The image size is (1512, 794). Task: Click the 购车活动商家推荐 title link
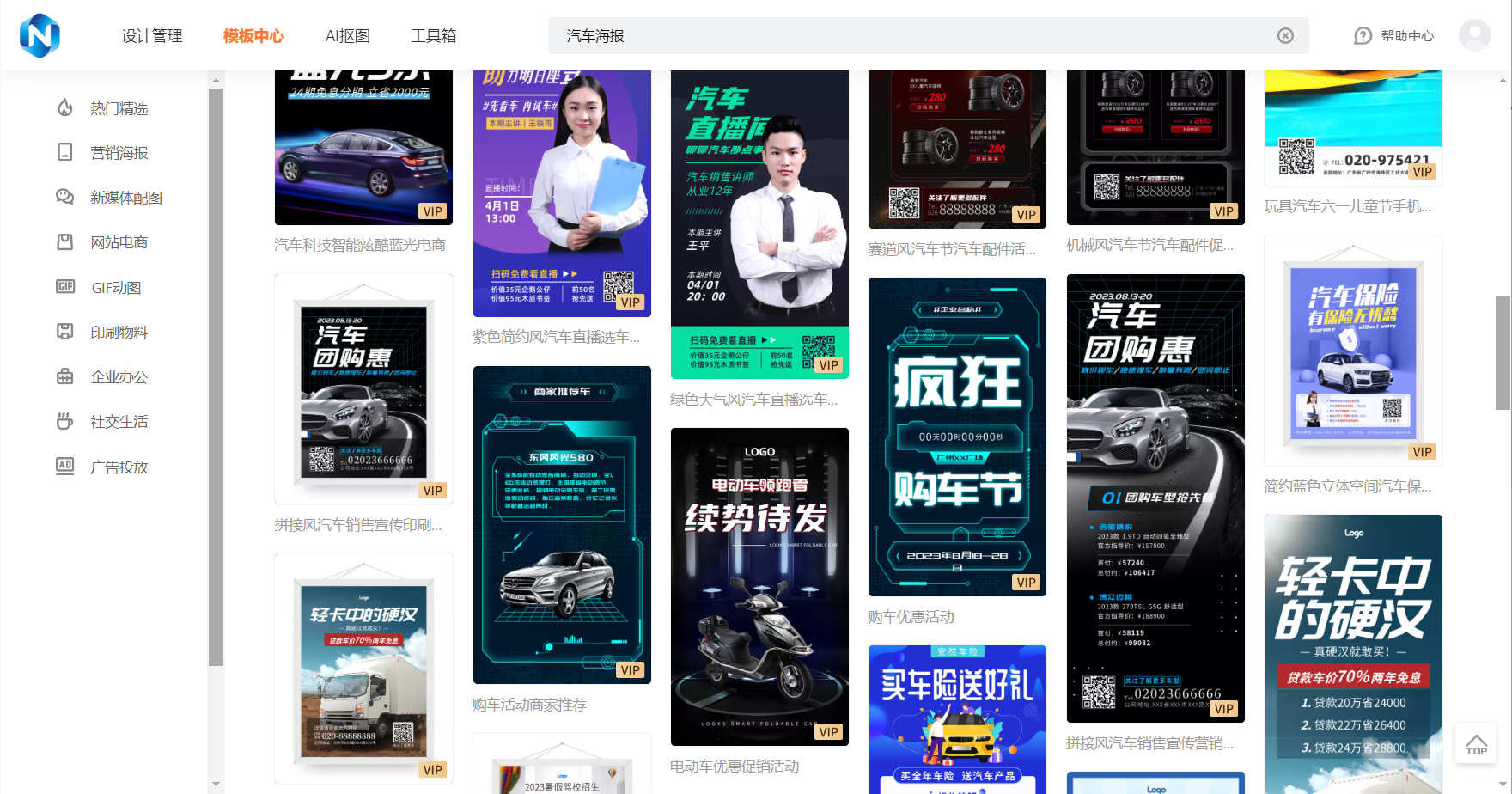(529, 705)
